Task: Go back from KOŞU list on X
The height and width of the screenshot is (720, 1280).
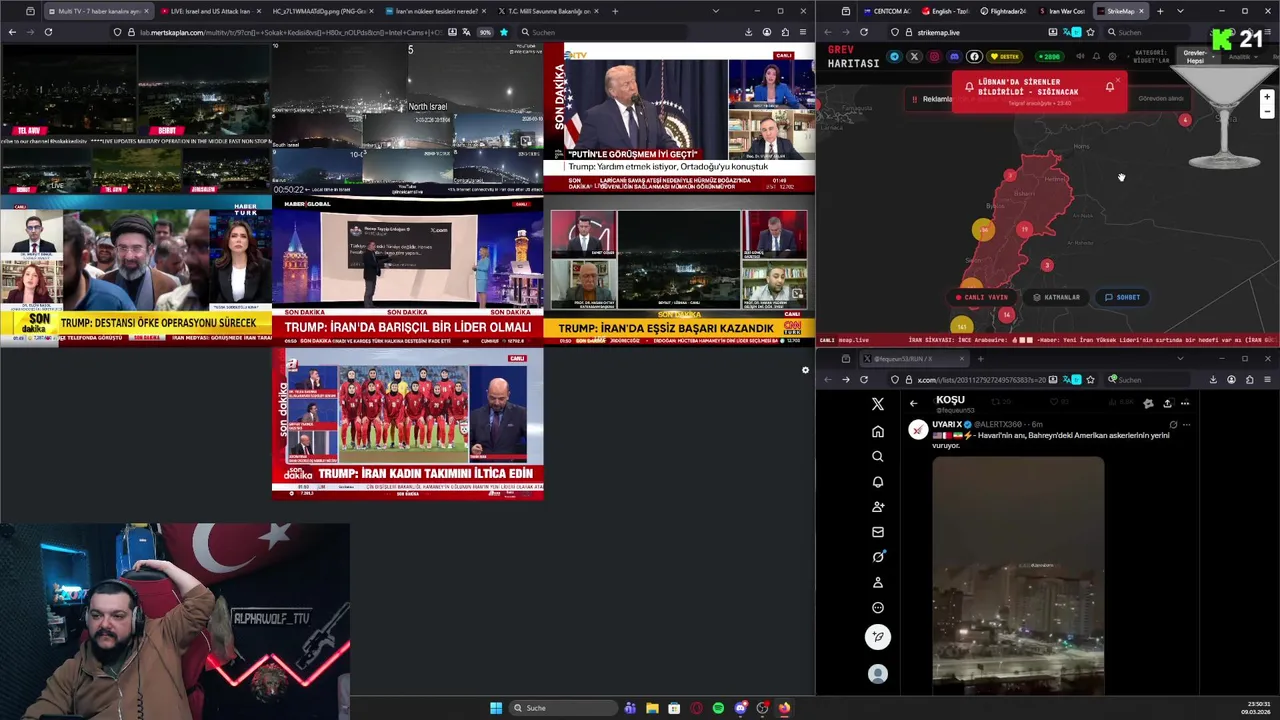Action: pyautogui.click(x=913, y=403)
